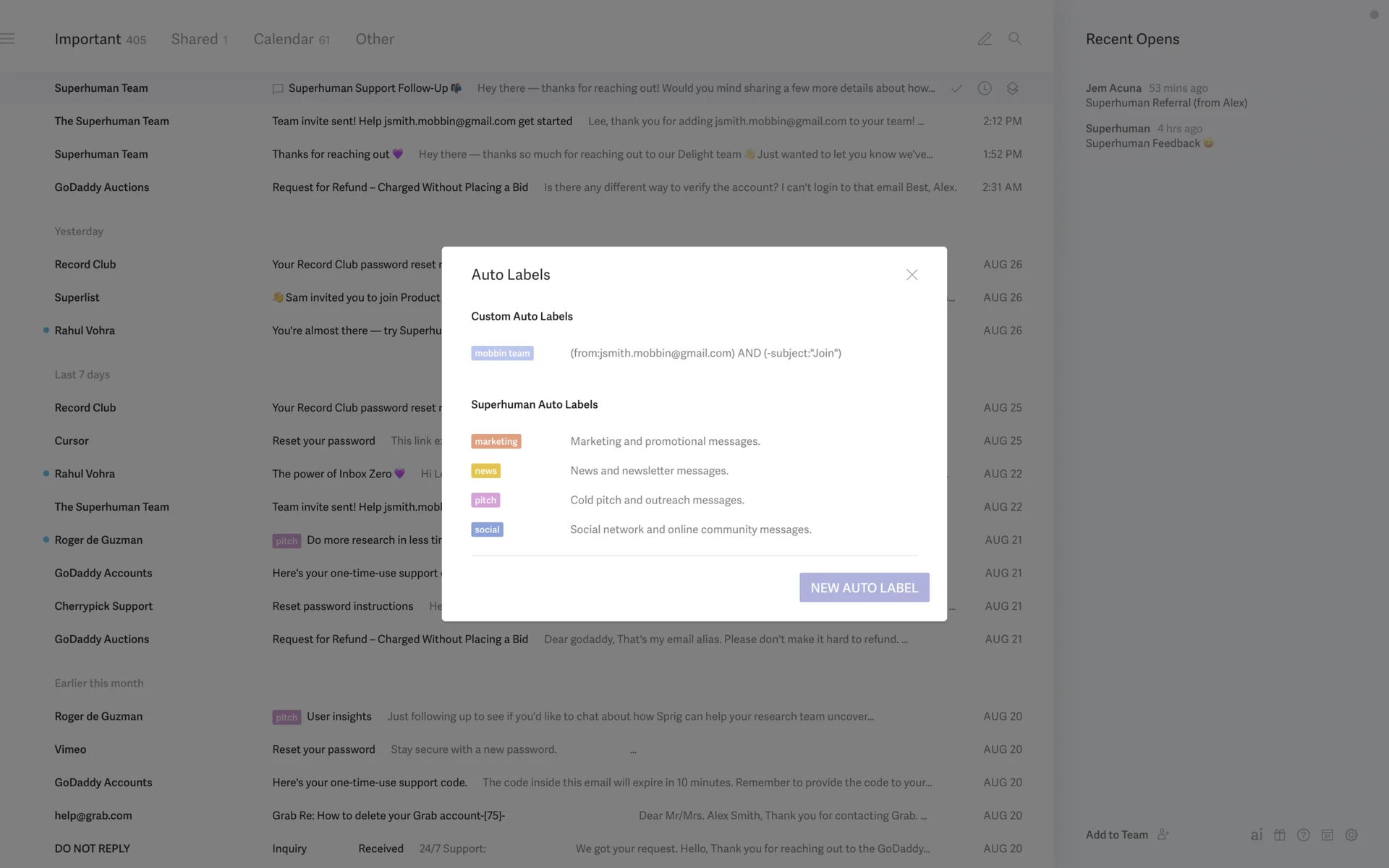Viewport: 1389px width, 868px height.
Task: Click the gift referral icon
Action: click(1280, 835)
